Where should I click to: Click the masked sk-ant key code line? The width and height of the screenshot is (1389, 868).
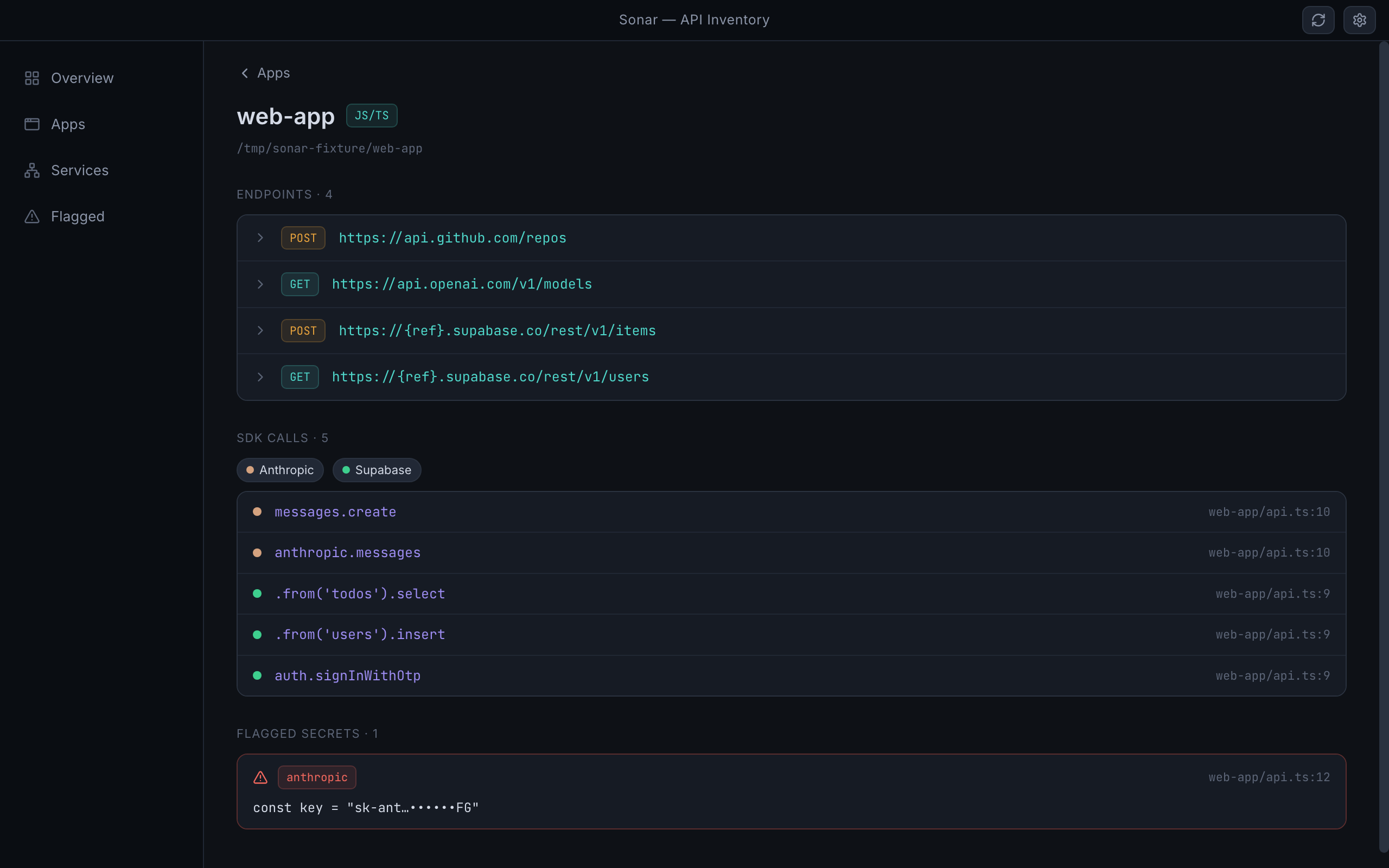pos(366,808)
